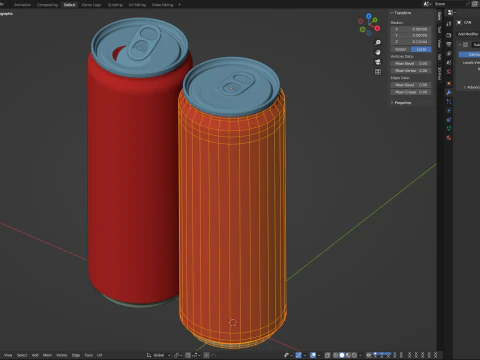Open the View menu in viewport header
This screenshot has height=360, width=480.
tap(8, 355)
